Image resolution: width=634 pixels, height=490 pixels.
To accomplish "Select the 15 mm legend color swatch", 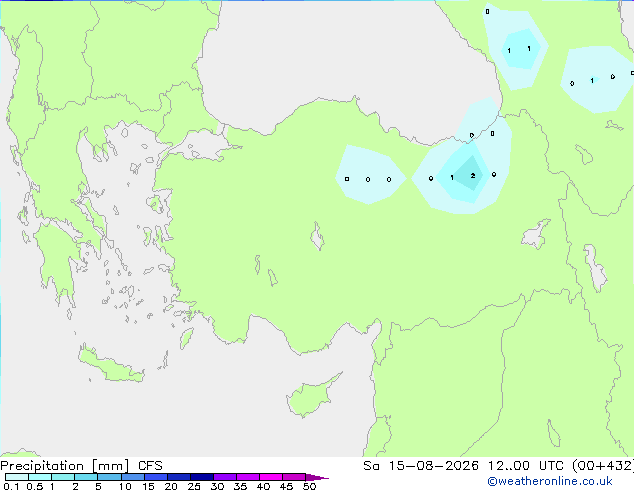I will click(156, 477).
